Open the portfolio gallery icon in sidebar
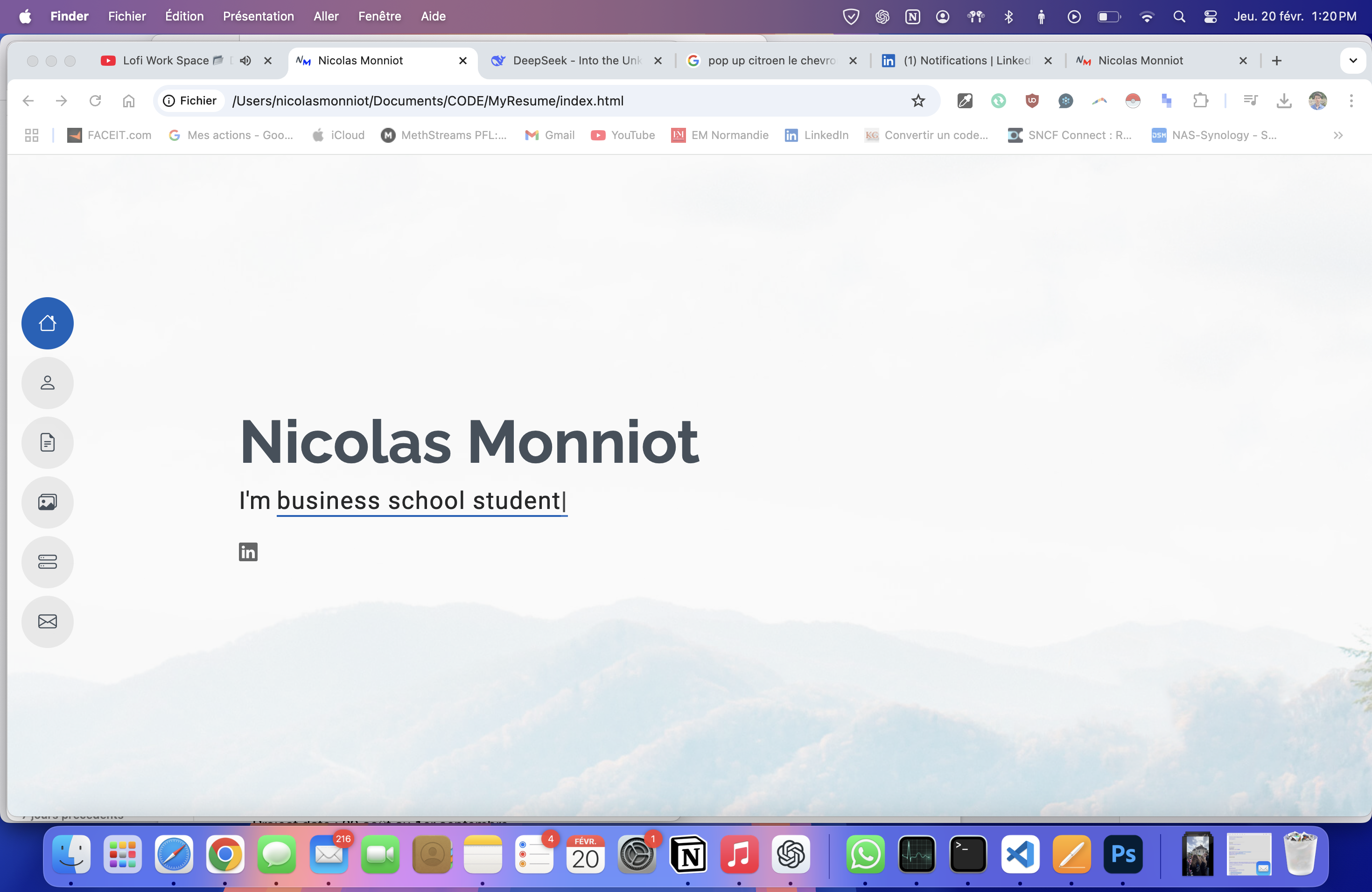Image resolution: width=1372 pixels, height=892 pixels. click(47, 502)
